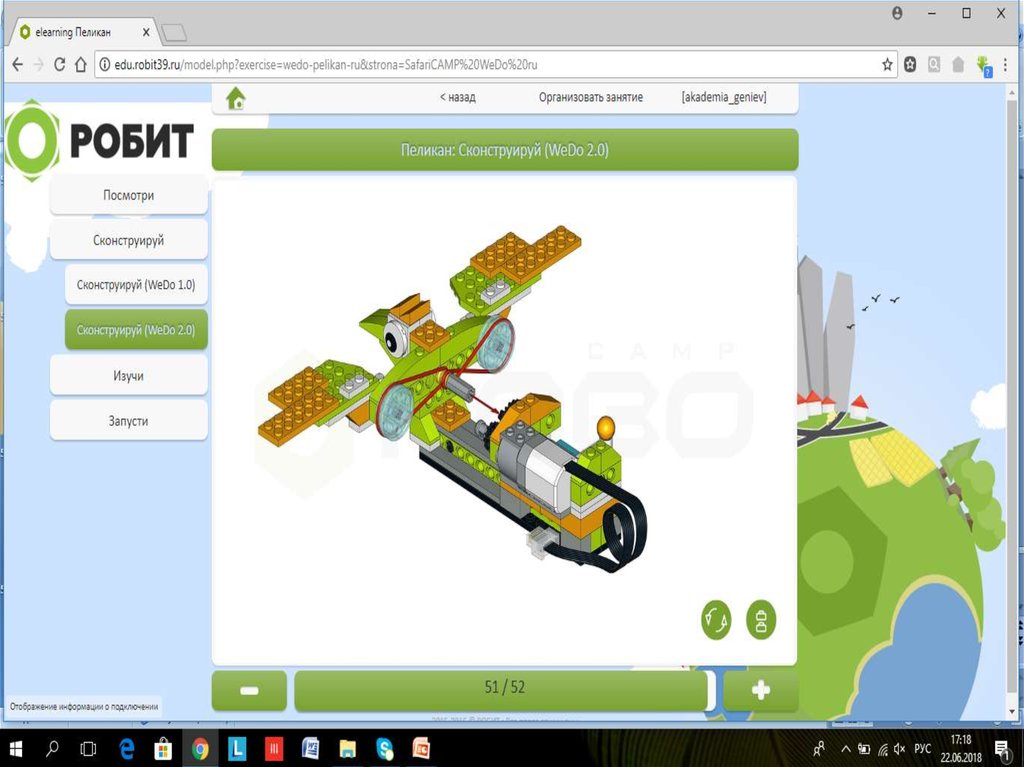1024x767 pixels.
Task: Open the Skype icon in the taskbar
Action: (385, 748)
